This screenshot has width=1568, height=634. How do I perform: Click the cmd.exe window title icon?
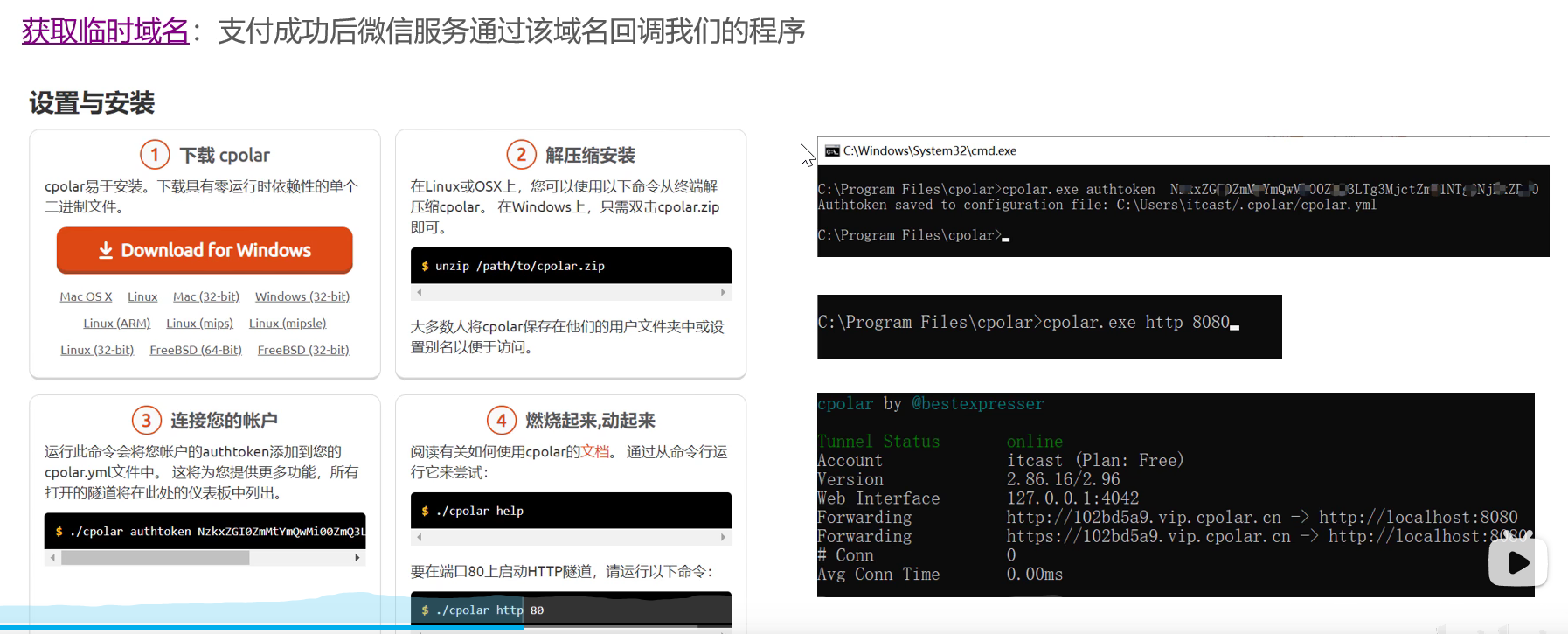[832, 150]
